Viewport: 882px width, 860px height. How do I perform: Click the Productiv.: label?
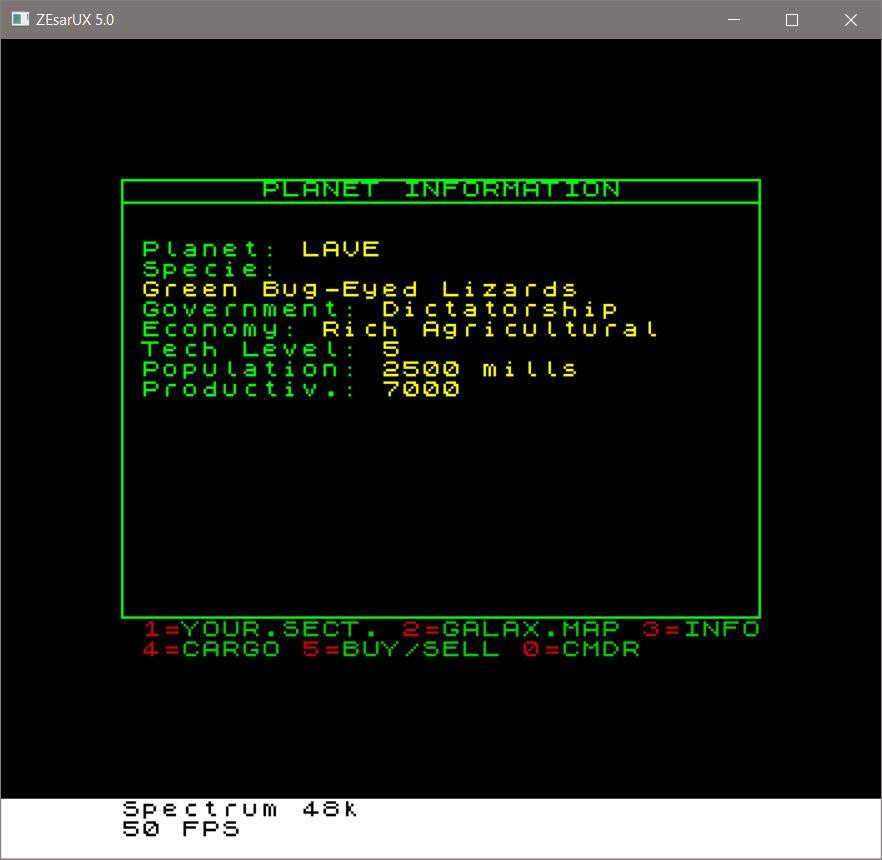click(248, 389)
